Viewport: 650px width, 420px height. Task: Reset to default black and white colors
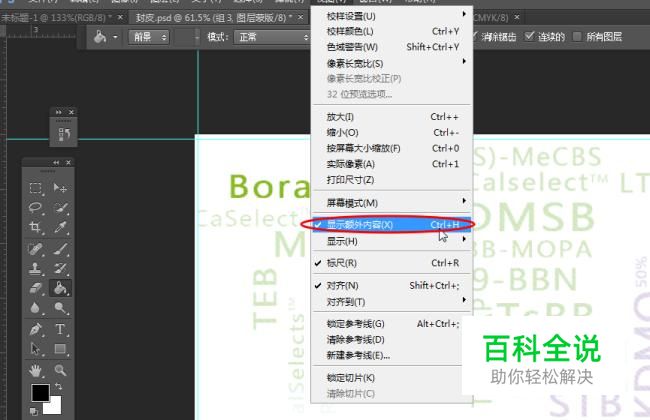tap(34, 411)
